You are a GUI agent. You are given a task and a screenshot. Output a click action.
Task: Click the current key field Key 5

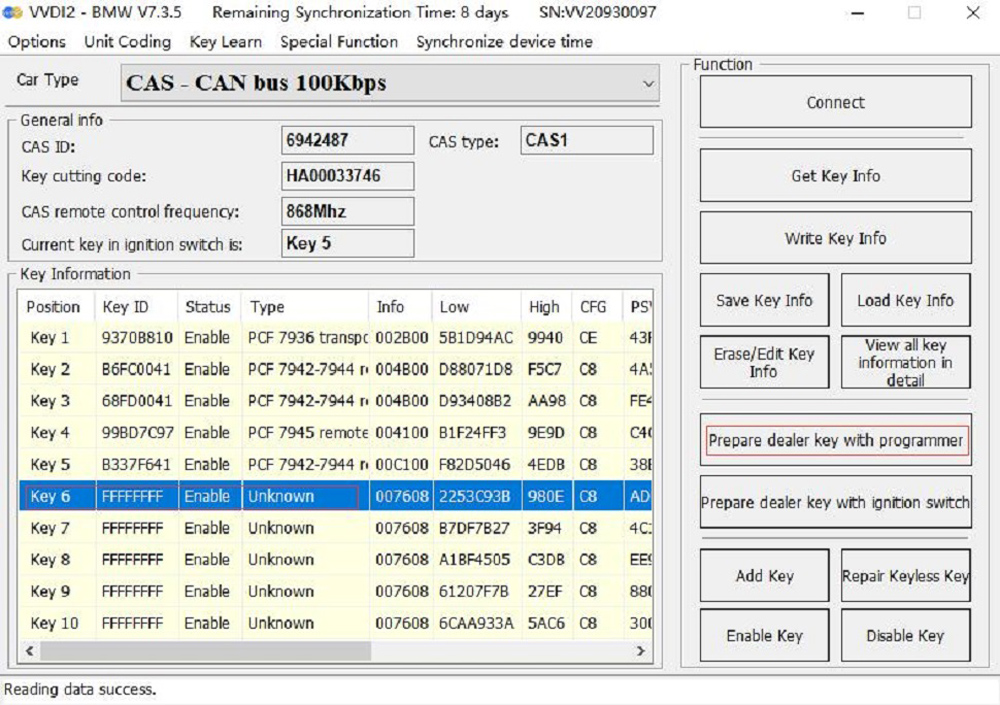tap(348, 243)
